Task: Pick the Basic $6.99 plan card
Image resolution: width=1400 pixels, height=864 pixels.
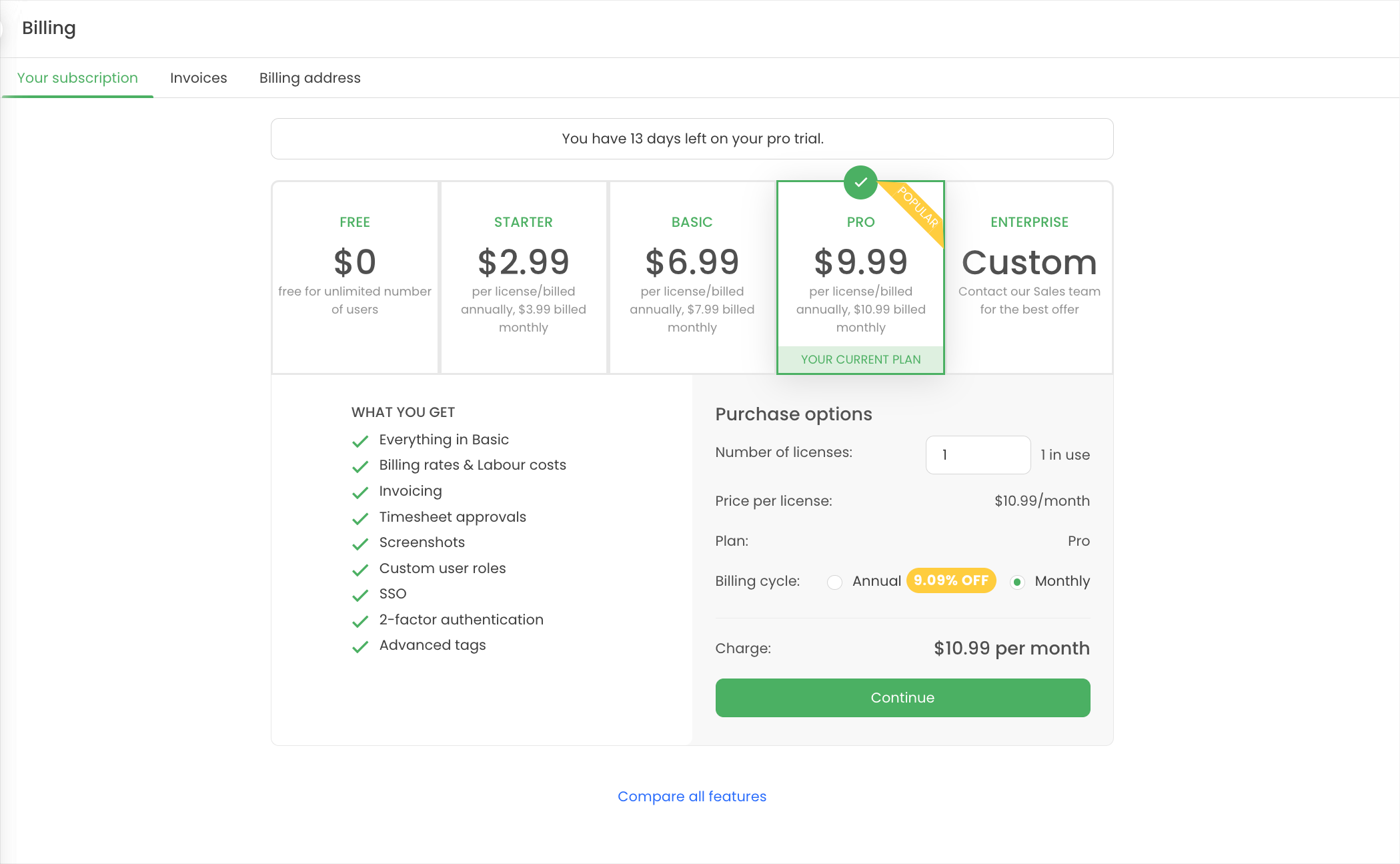Action: click(x=692, y=277)
